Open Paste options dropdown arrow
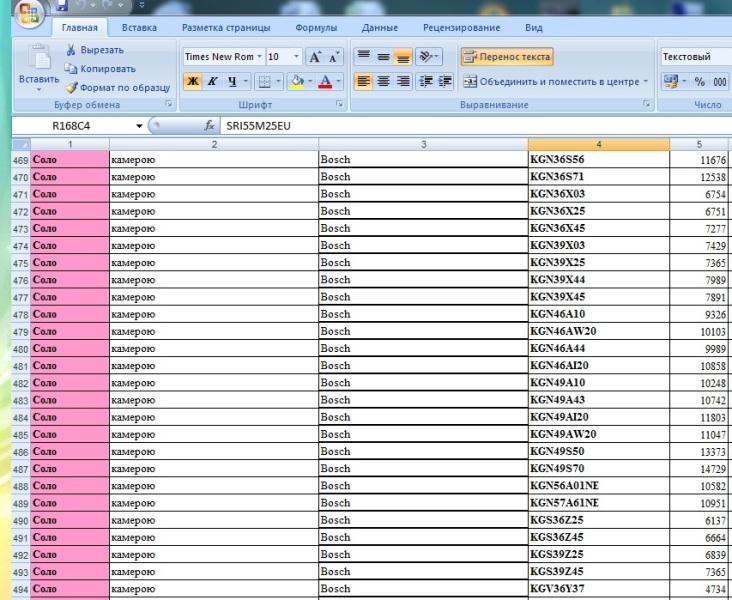The height and width of the screenshot is (600, 732). (39, 89)
